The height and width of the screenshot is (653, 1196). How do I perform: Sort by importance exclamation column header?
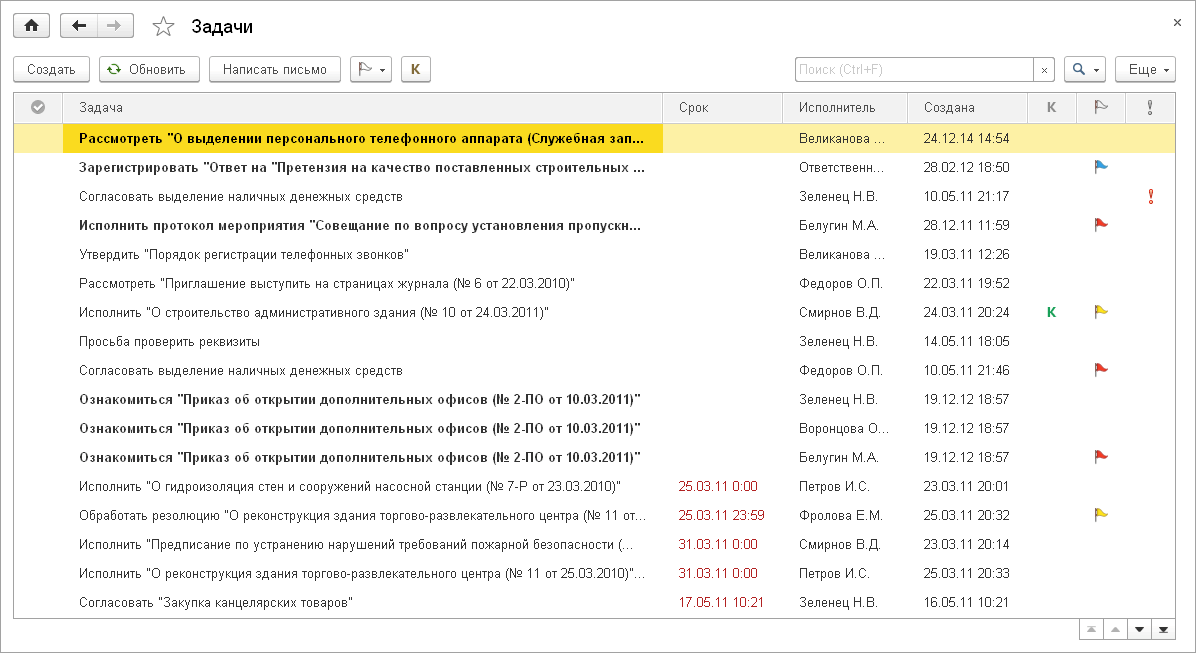[x=1150, y=108]
